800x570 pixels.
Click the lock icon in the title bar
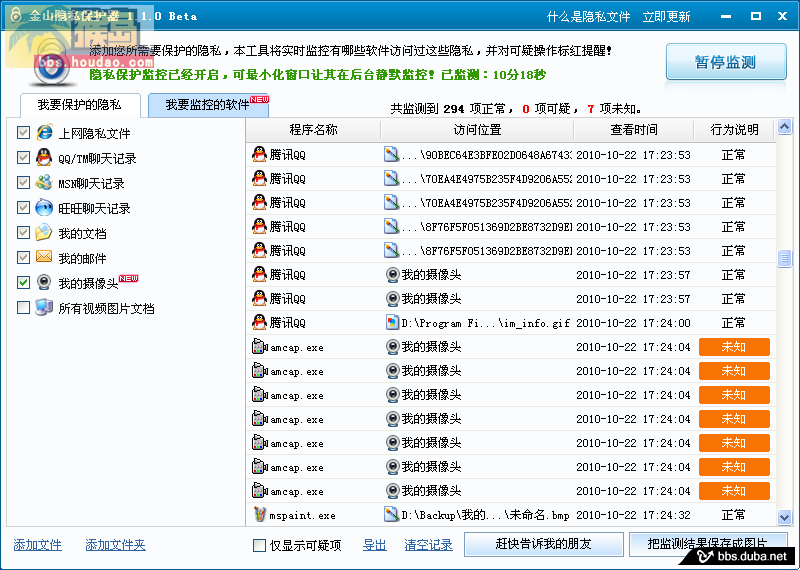pos(16,15)
